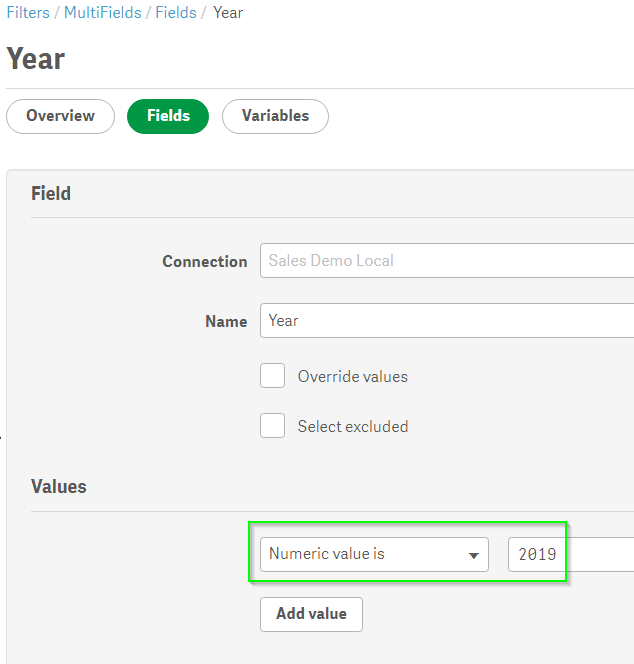Switch to the Overview tab
Screen dimensions: 634x664
tap(61, 116)
